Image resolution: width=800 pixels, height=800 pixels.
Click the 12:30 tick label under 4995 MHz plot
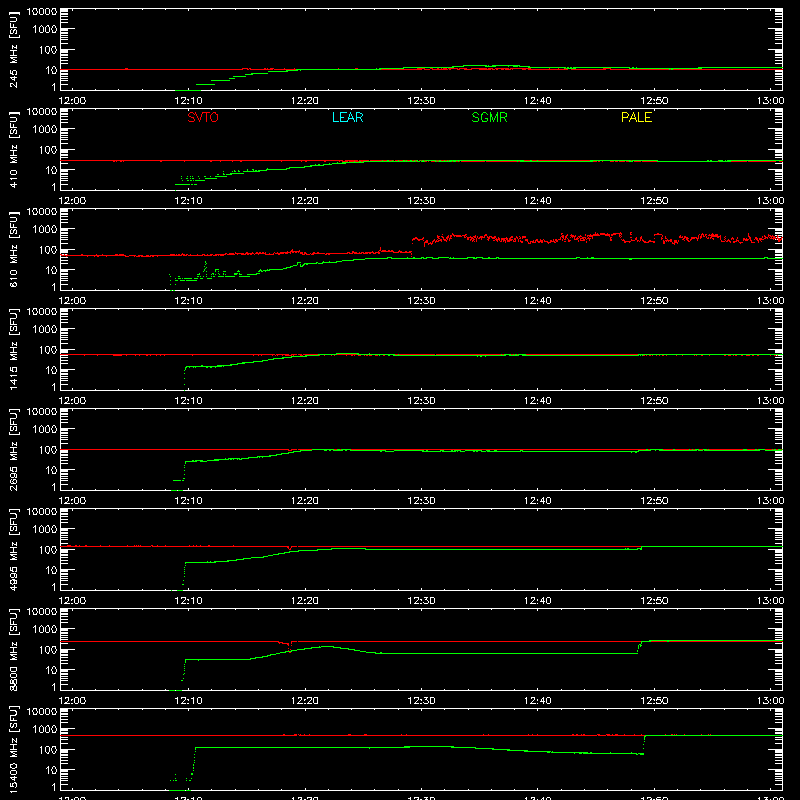421,601
